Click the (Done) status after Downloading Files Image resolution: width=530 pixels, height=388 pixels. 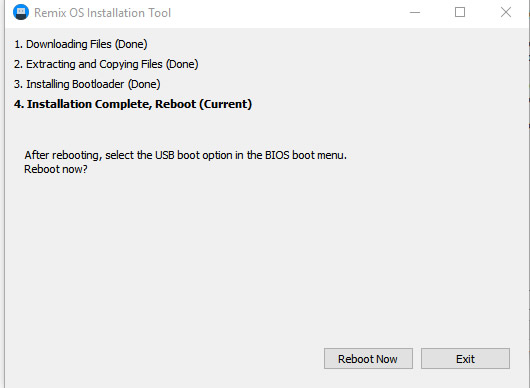click(x=131, y=44)
